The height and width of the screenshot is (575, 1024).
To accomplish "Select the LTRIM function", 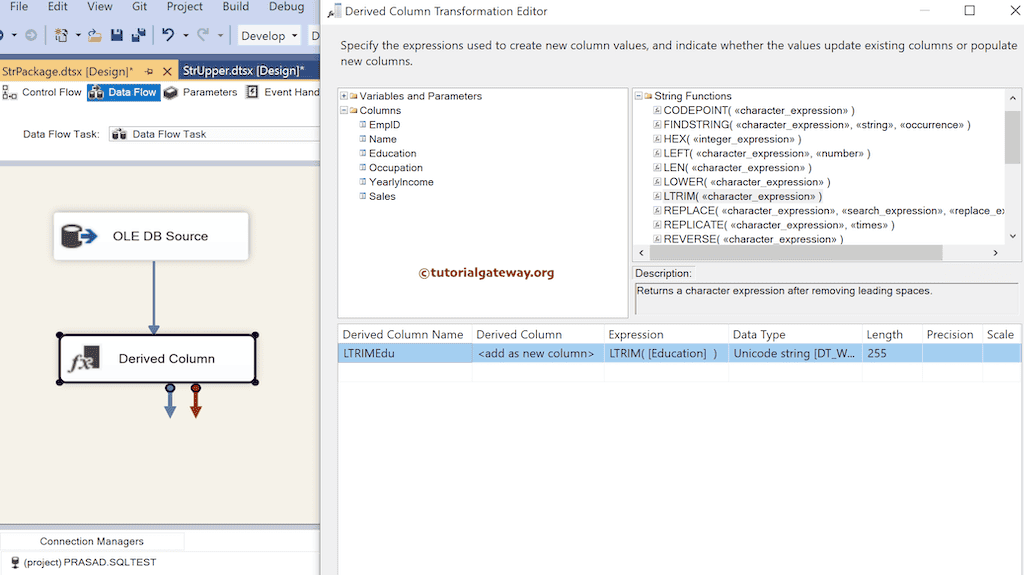I will coord(743,197).
